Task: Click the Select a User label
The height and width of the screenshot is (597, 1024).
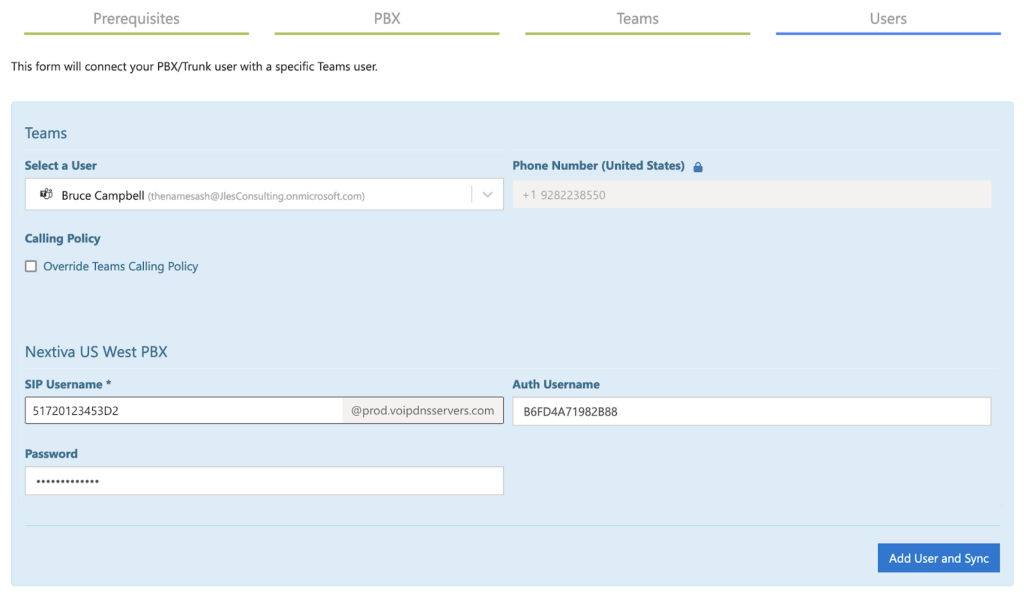Action: pyautogui.click(x=61, y=166)
